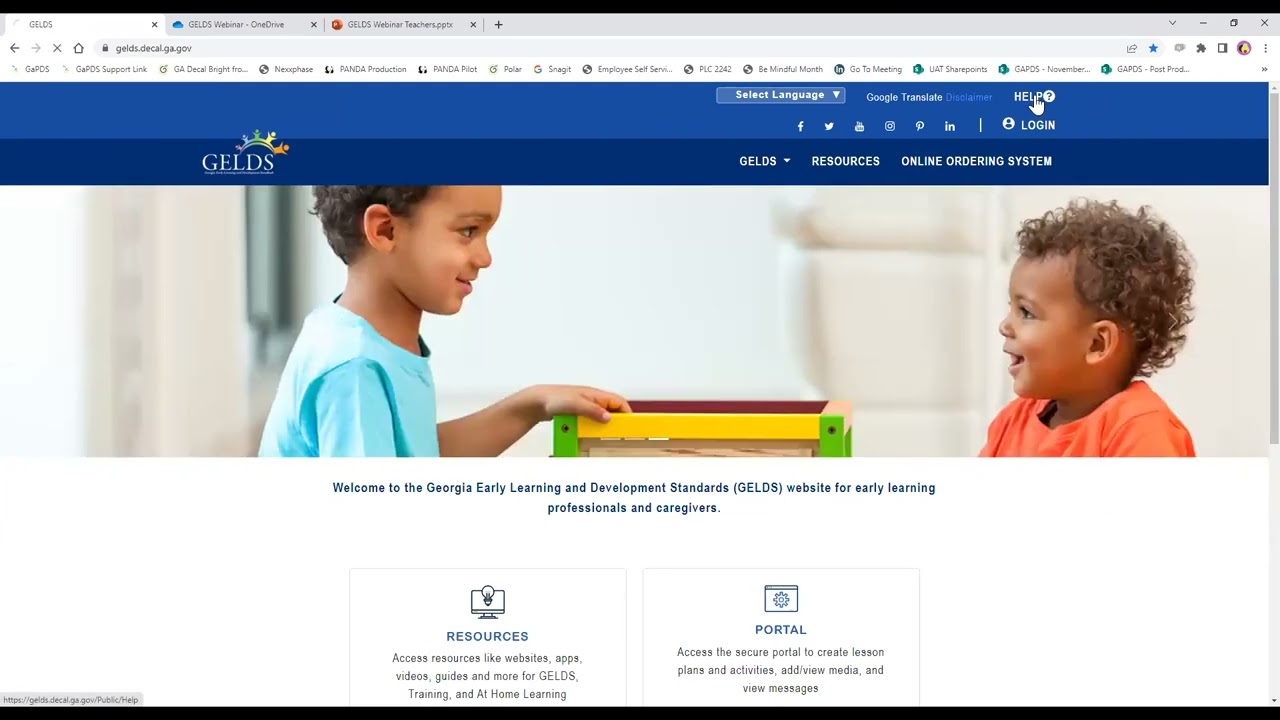1280x720 pixels.
Task: Bookmark this page with star icon
Action: pos(1153,48)
